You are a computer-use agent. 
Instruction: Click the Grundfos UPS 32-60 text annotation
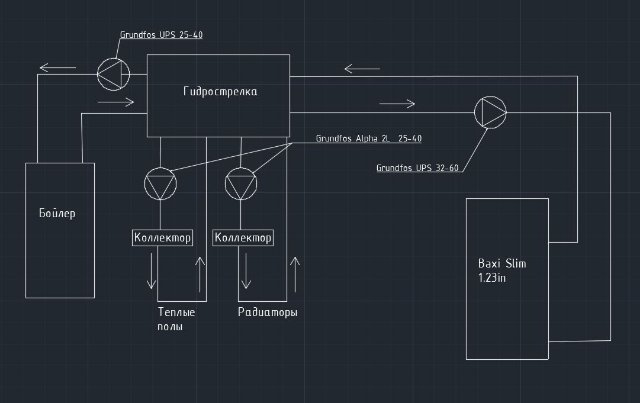(417, 169)
